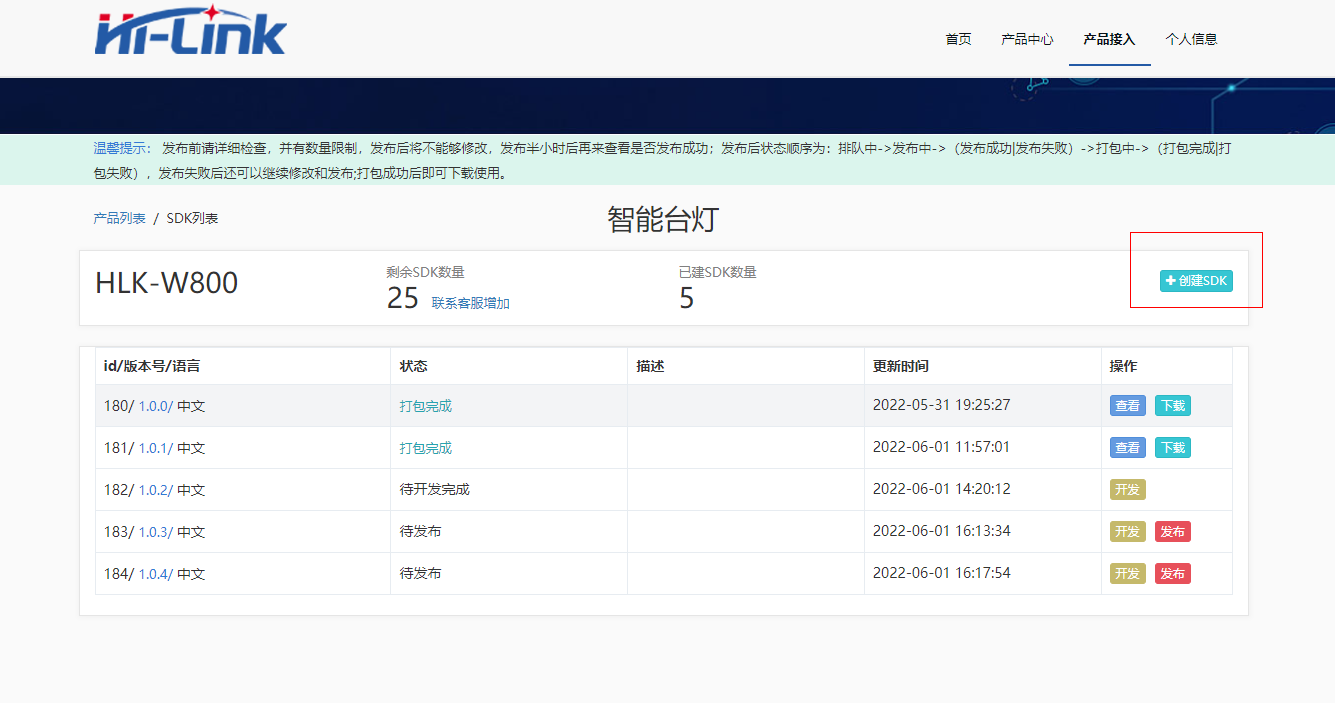This screenshot has height=703, width=1335.
Task: Open 个人信息 in top navigation
Action: 1191,39
